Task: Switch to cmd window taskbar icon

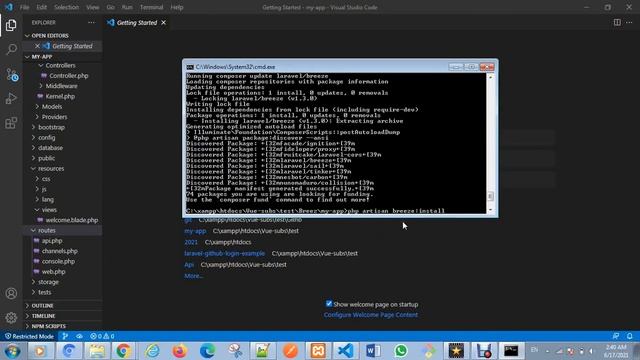Action: (511, 351)
